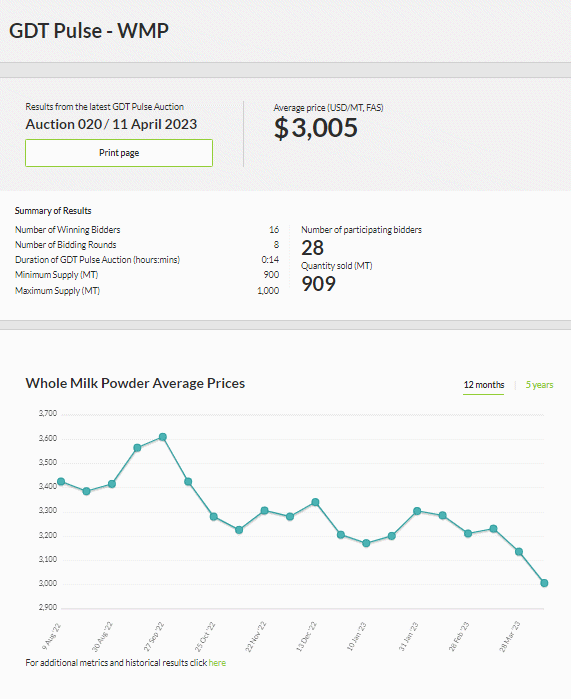Click 'Number of participating bidders' label
The image size is (571, 699).
pos(361,230)
